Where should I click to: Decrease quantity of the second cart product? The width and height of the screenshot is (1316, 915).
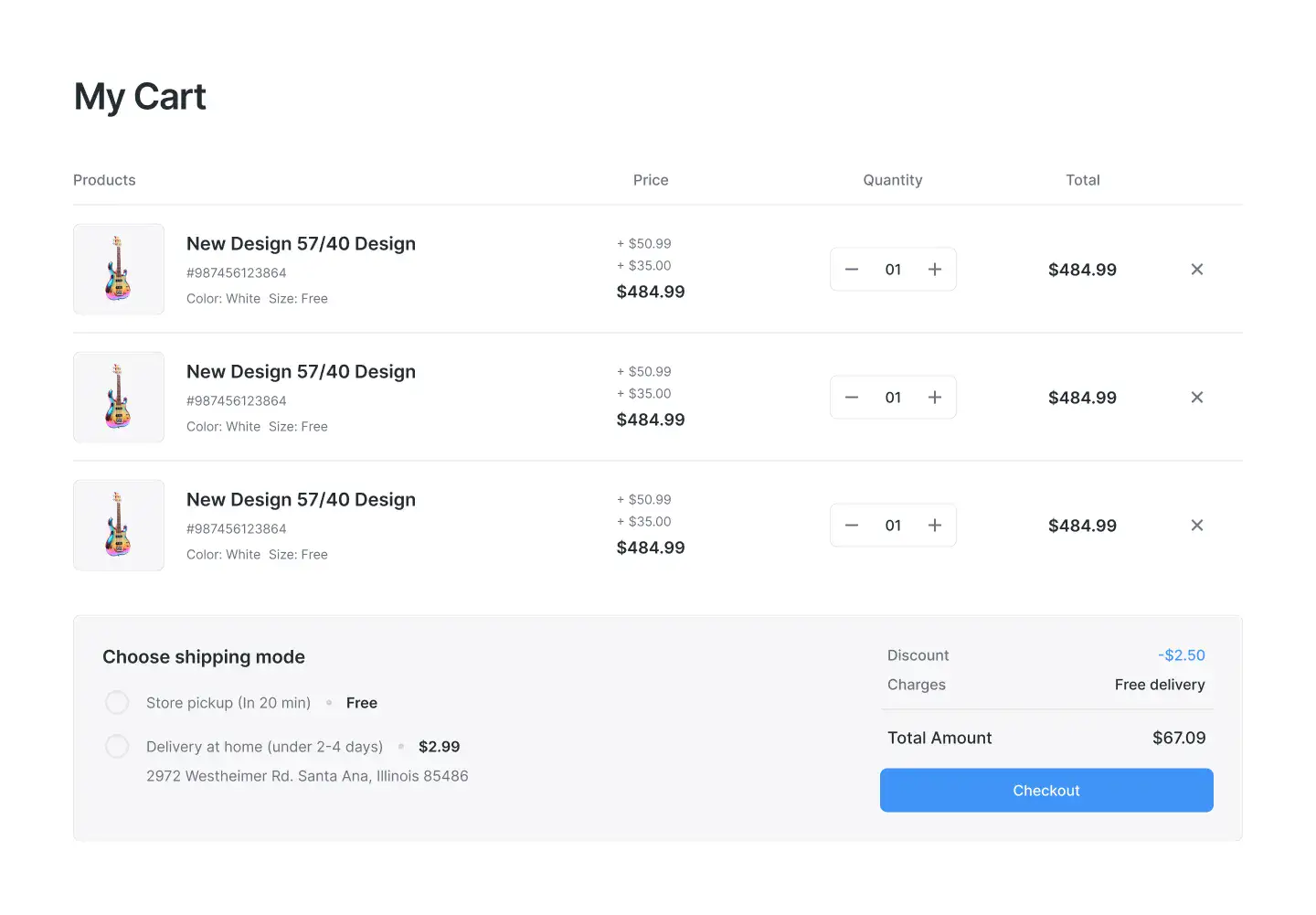click(852, 398)
